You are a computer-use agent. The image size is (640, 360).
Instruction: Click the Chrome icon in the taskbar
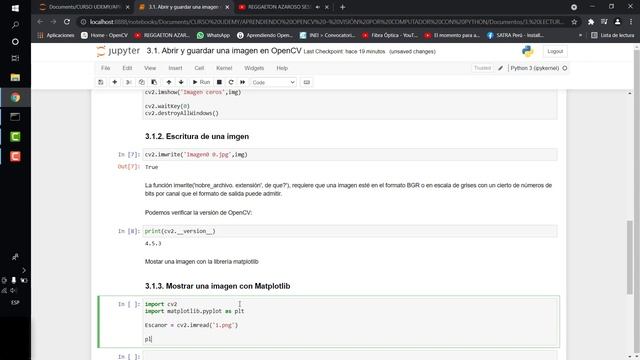(15, 97)
